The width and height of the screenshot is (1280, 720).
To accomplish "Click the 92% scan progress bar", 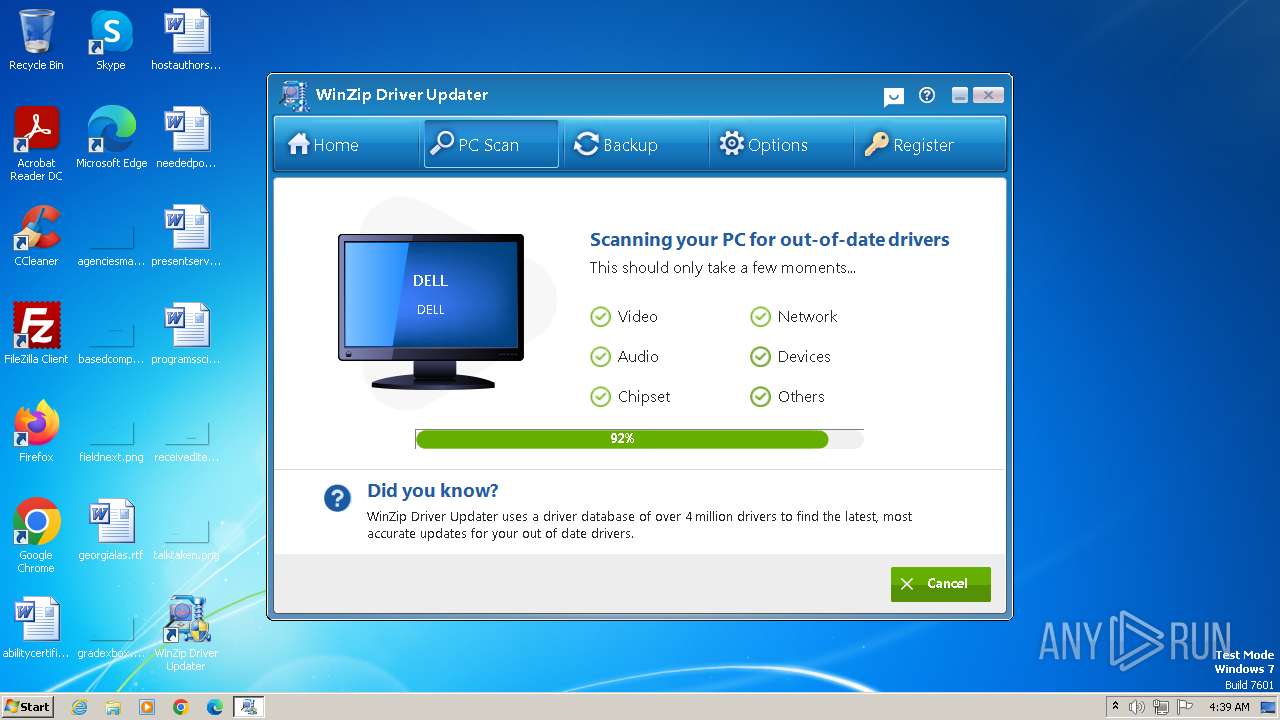I will point(639,439).
